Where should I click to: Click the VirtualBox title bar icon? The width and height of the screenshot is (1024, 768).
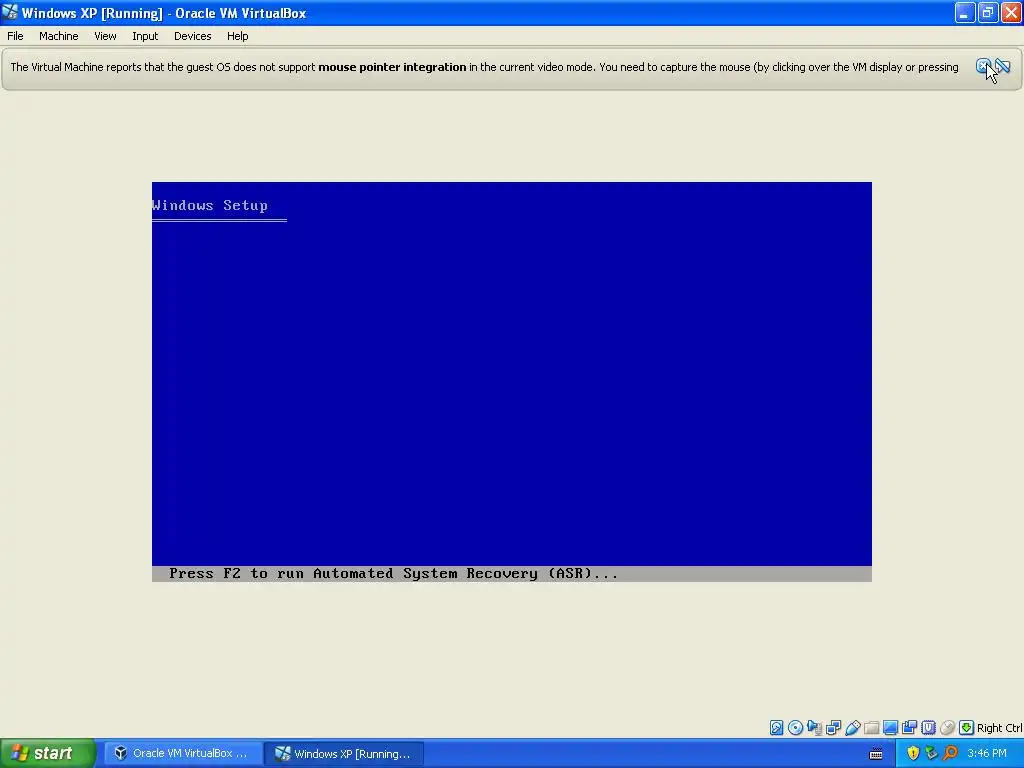pyautogui.click(x=10, y=12)
